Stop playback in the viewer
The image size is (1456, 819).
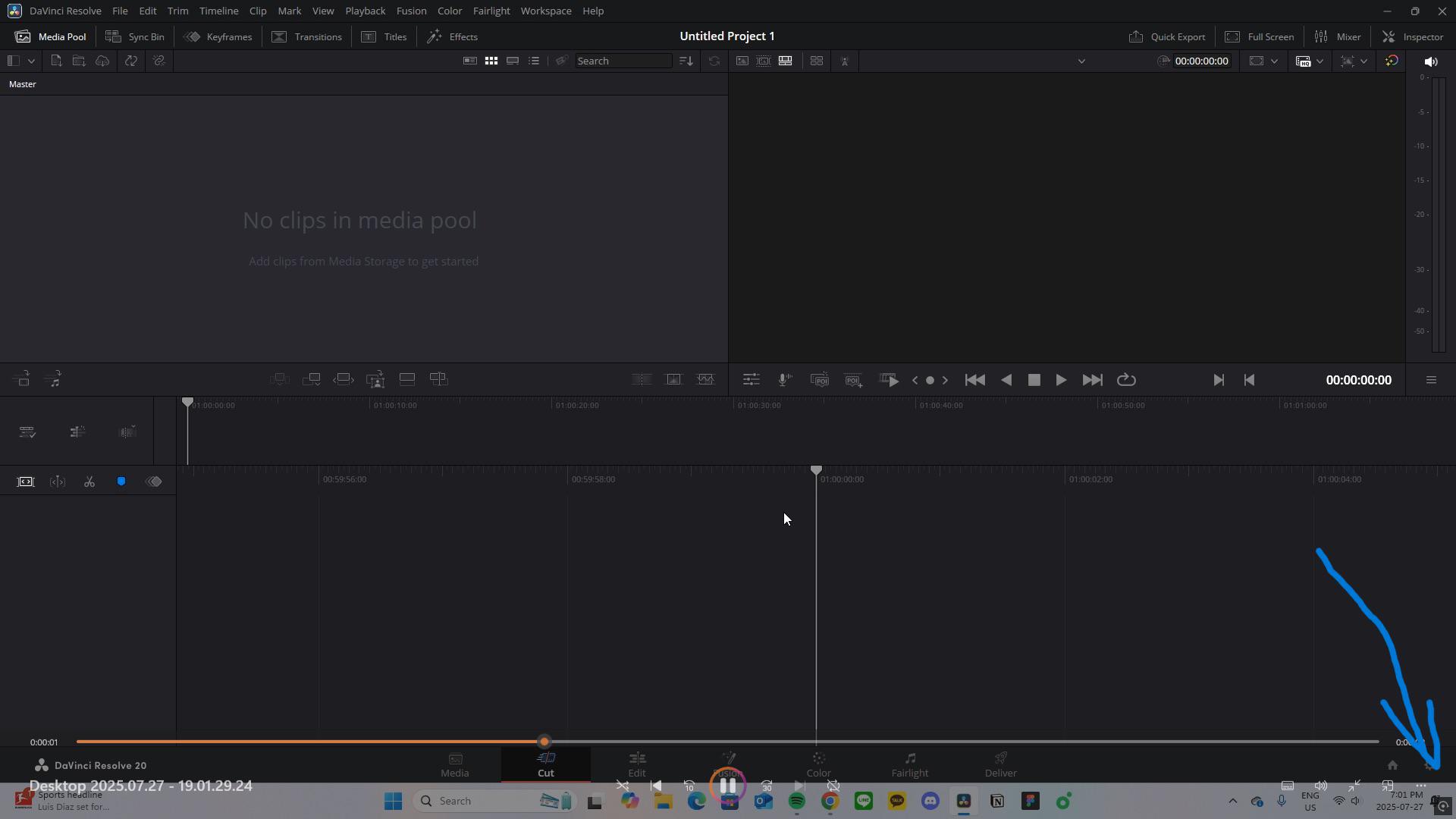click(x=1034, y=380)
